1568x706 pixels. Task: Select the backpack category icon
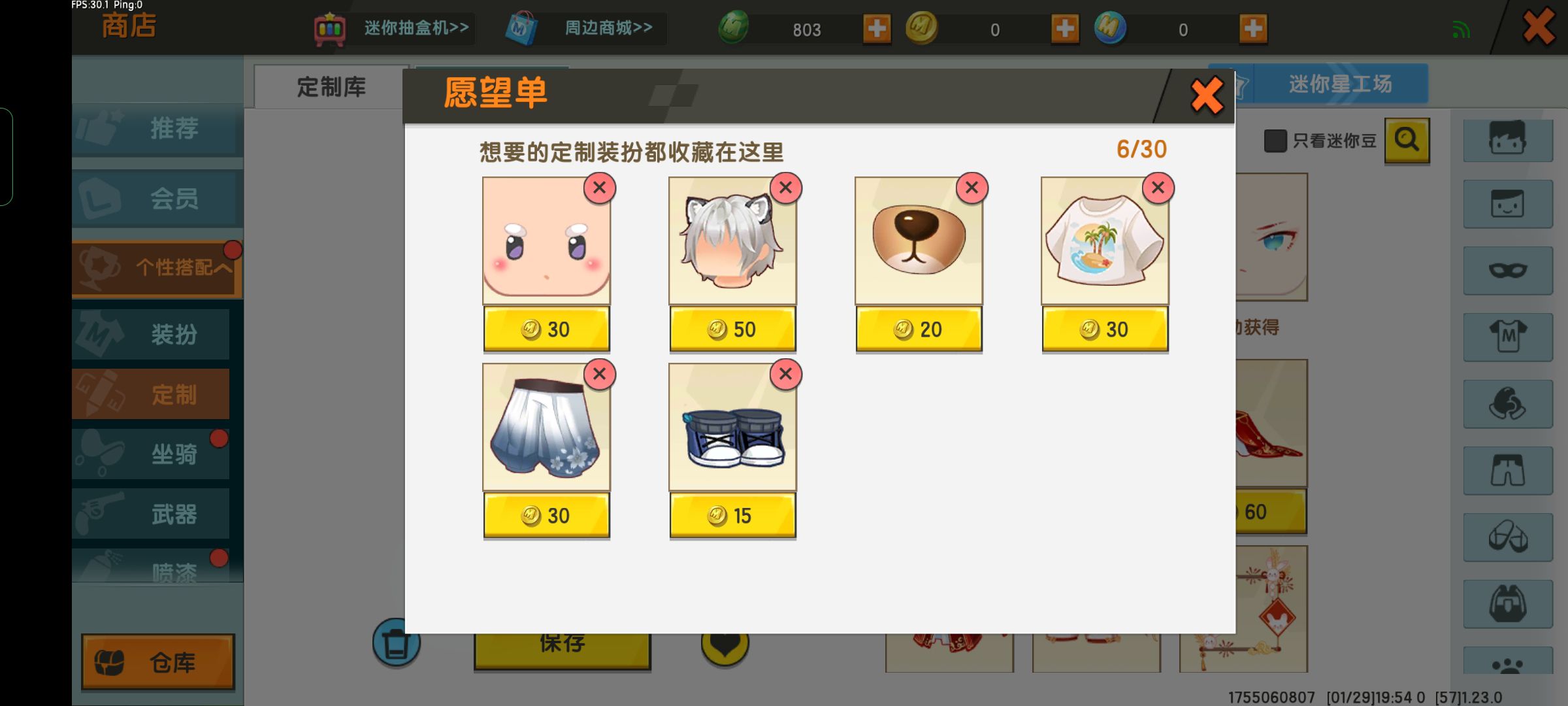pos(1507,603)
